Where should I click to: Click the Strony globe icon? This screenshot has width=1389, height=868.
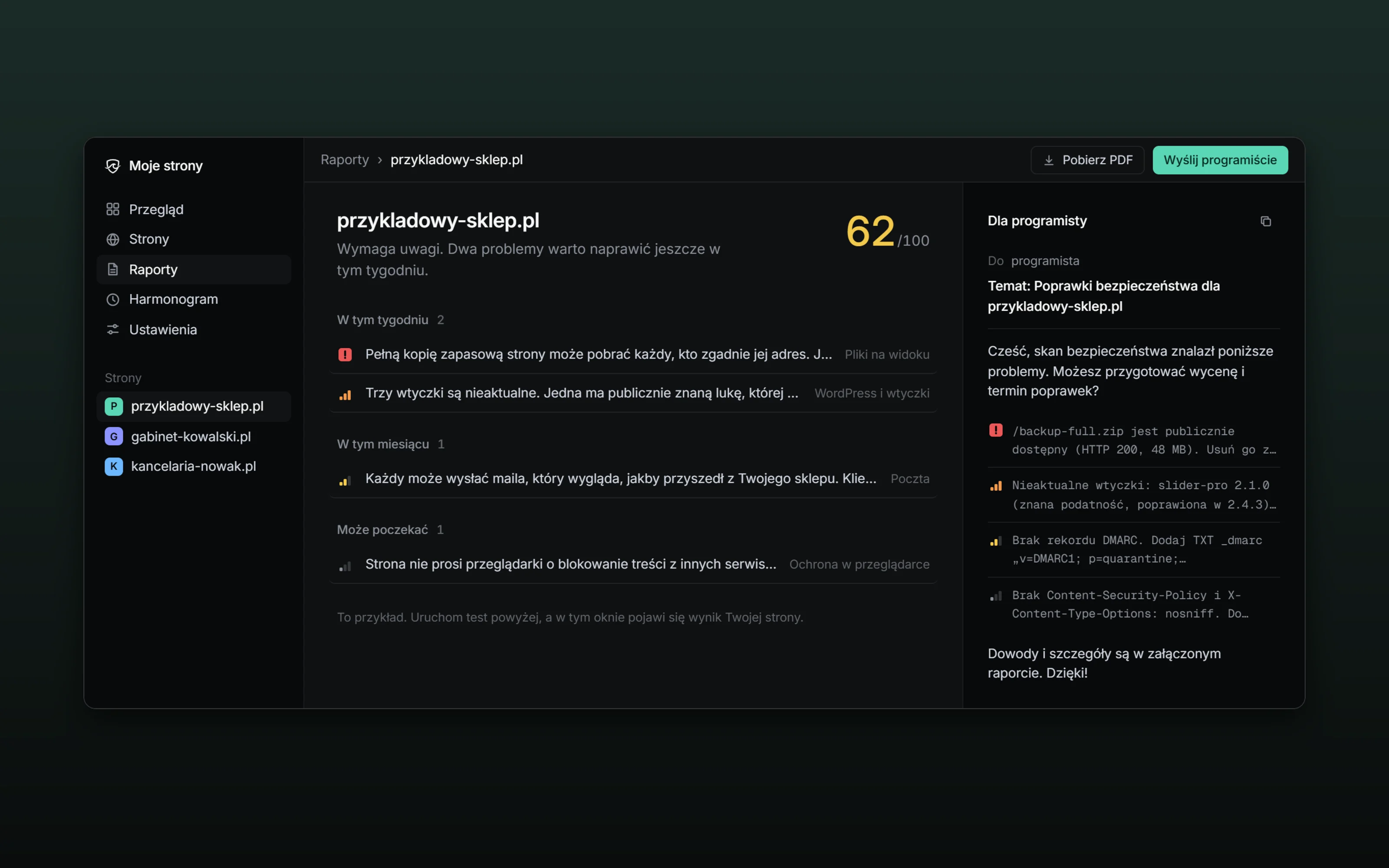(112, 240)
